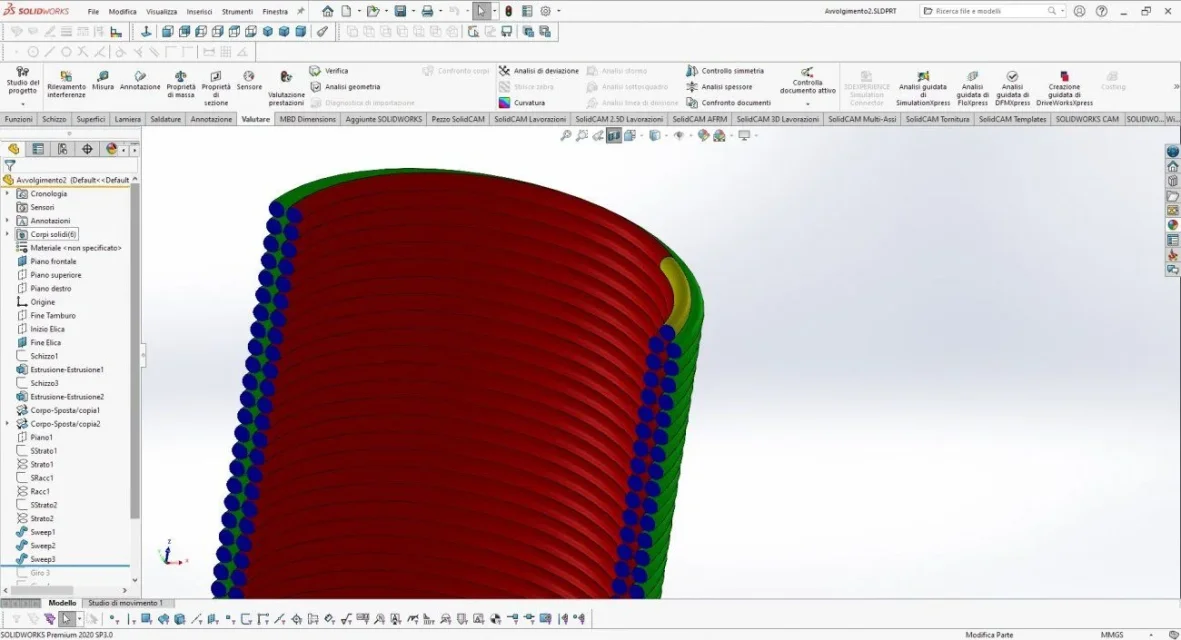Toggle the Sensore tool

pyautogui.click(x=249, y=81)
